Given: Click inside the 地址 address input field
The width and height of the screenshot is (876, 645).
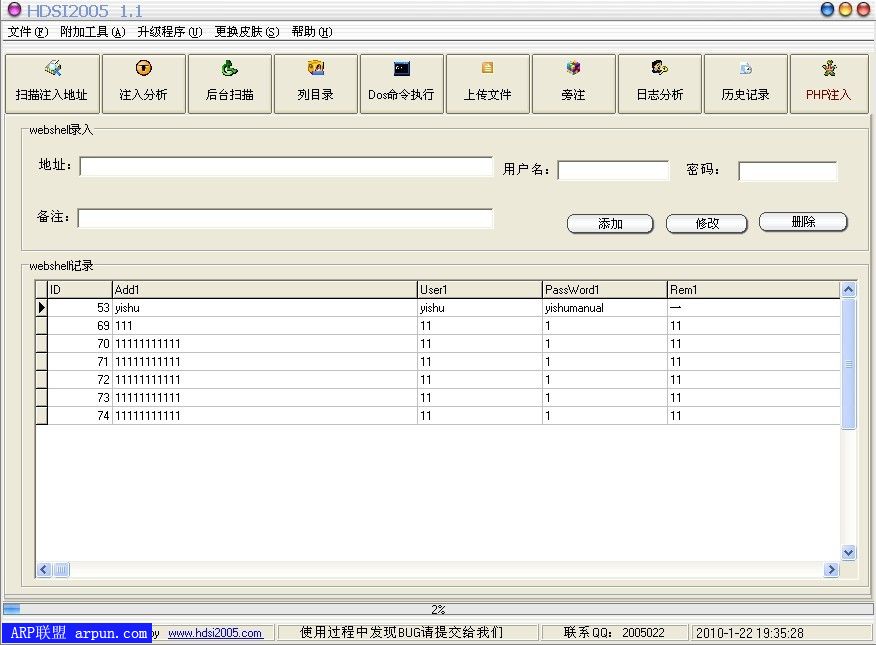Looking at the screenshot, I should [285, 169].
